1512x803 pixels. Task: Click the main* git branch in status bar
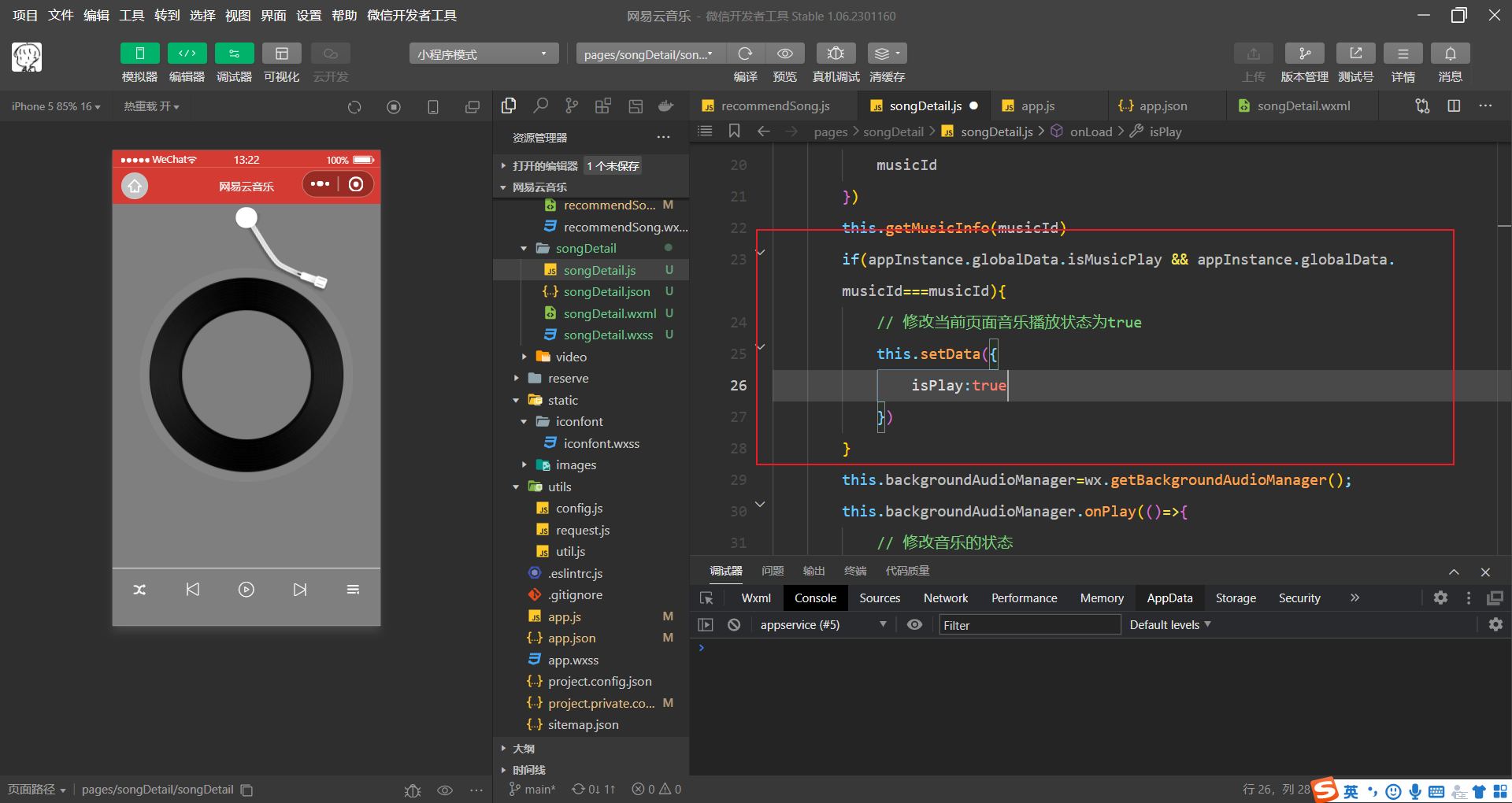532,790
